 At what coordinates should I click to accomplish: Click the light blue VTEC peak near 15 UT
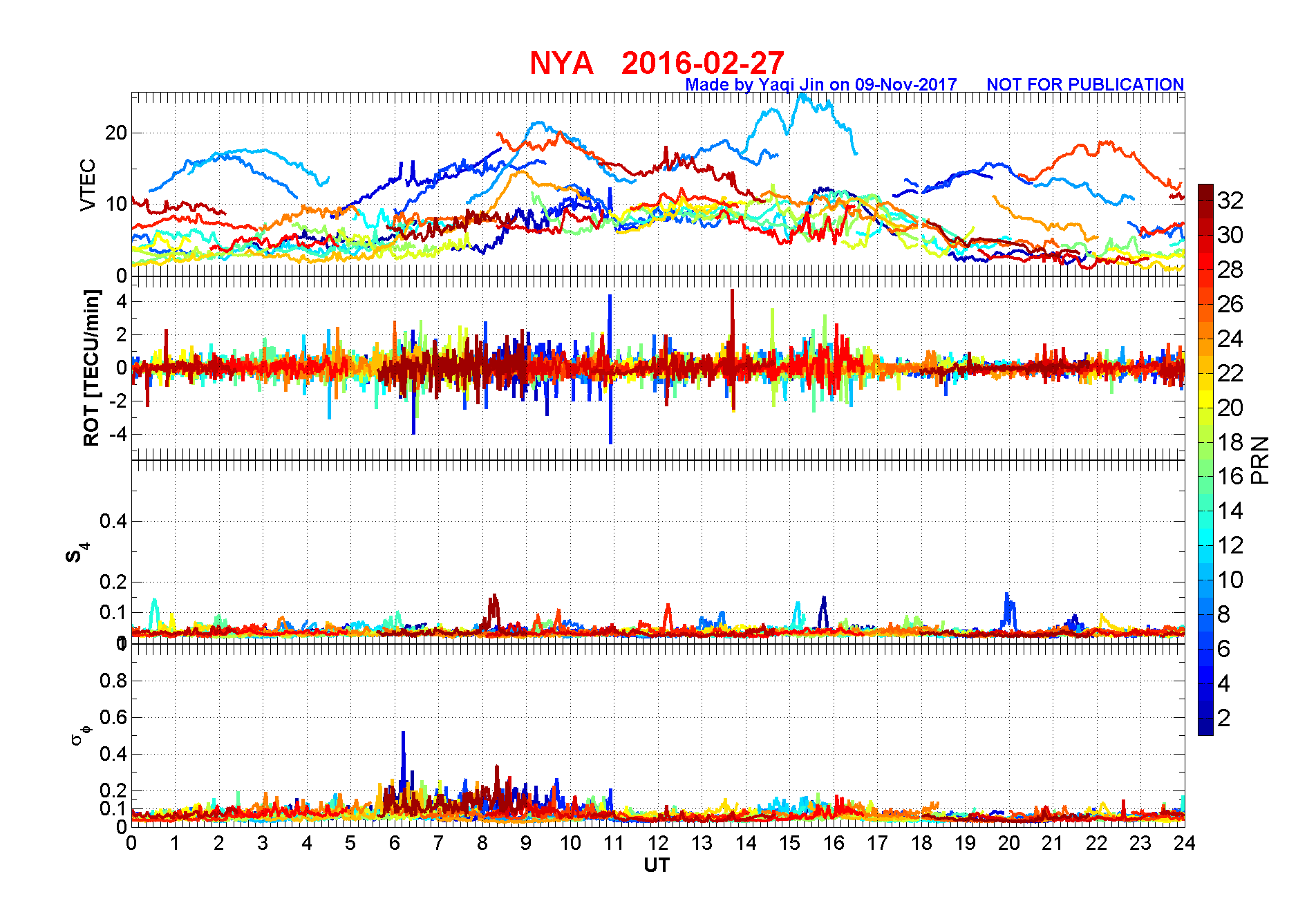[x=802, y=98]
